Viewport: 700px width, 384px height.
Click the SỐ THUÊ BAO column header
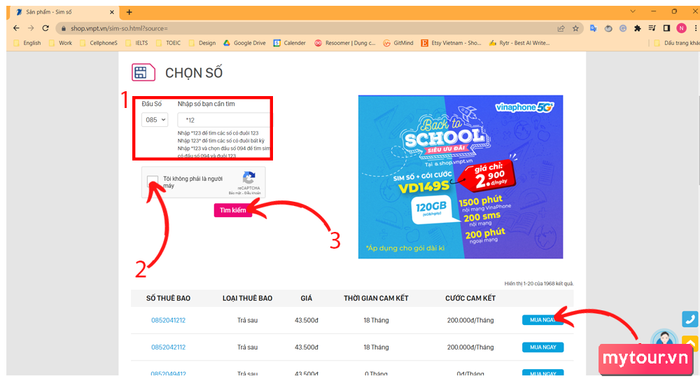coord(168,298)
